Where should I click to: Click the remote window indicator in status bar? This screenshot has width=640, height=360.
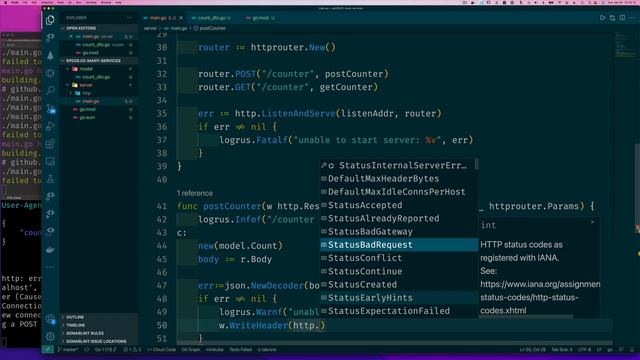click(x=48, y=350)
